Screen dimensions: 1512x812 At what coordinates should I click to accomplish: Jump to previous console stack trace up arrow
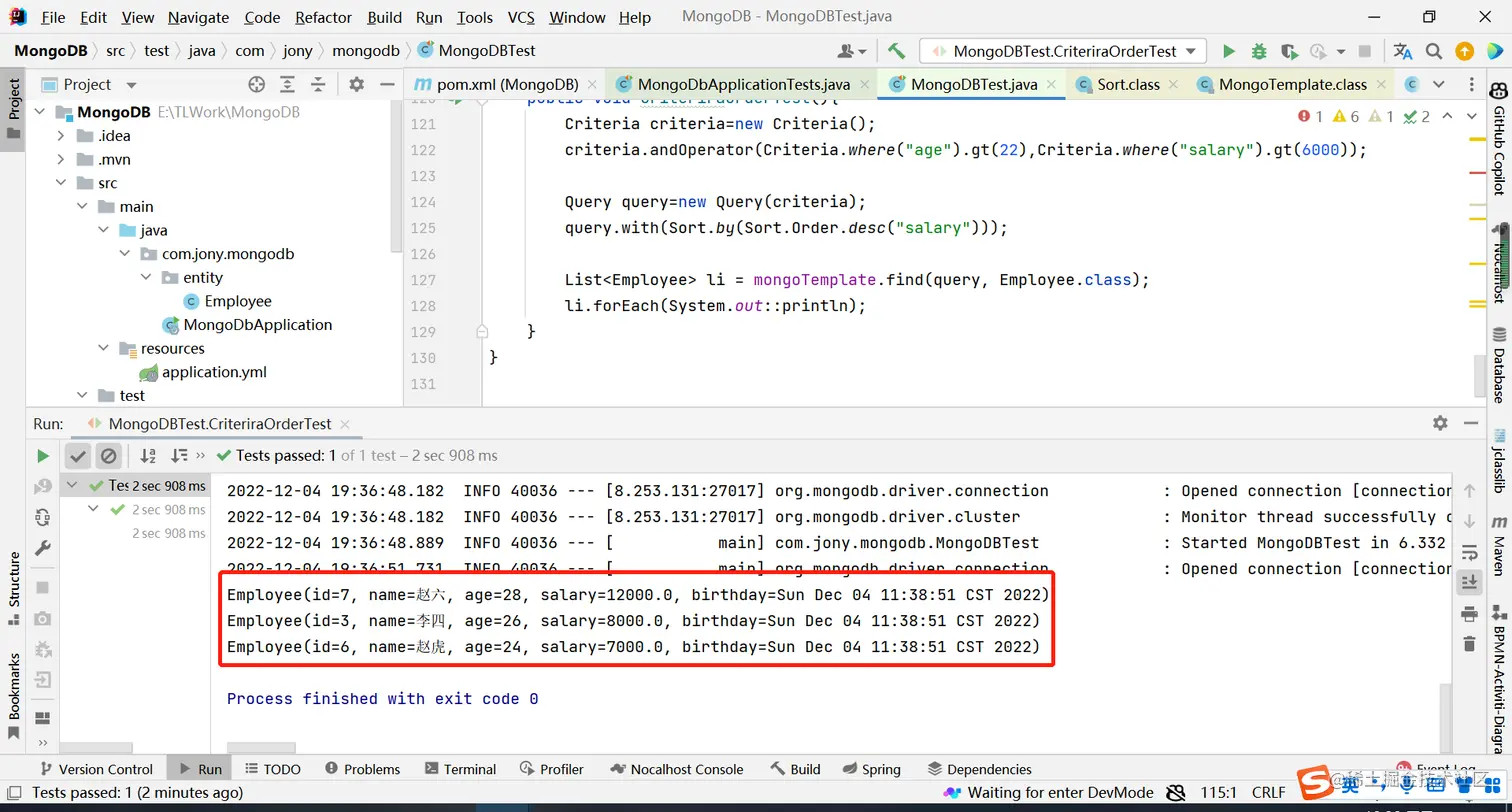click(x=1469, y=491)
